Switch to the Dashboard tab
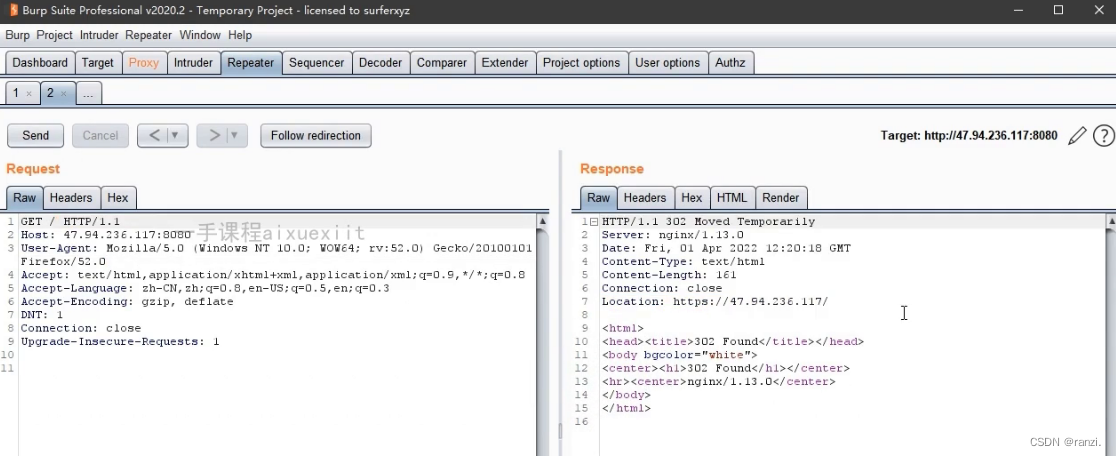The height and width of the screenshot is (456, 1116). tap(40, 63)
